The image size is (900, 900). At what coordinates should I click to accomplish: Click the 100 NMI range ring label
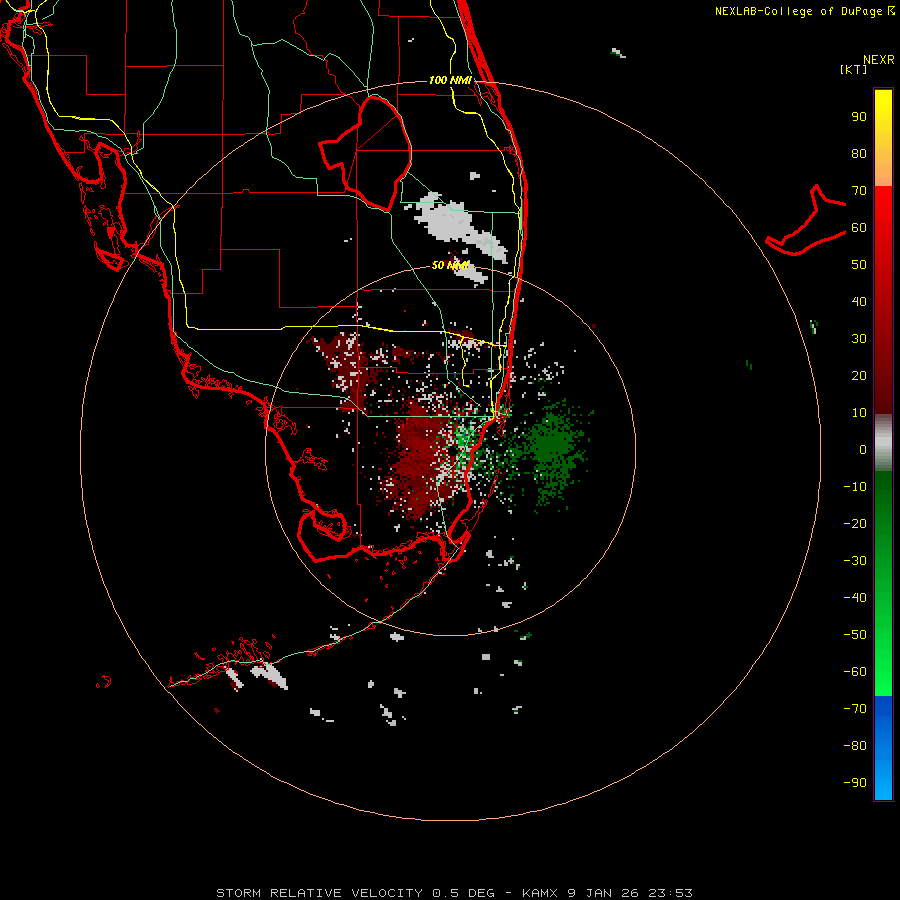tap(450, 80)
